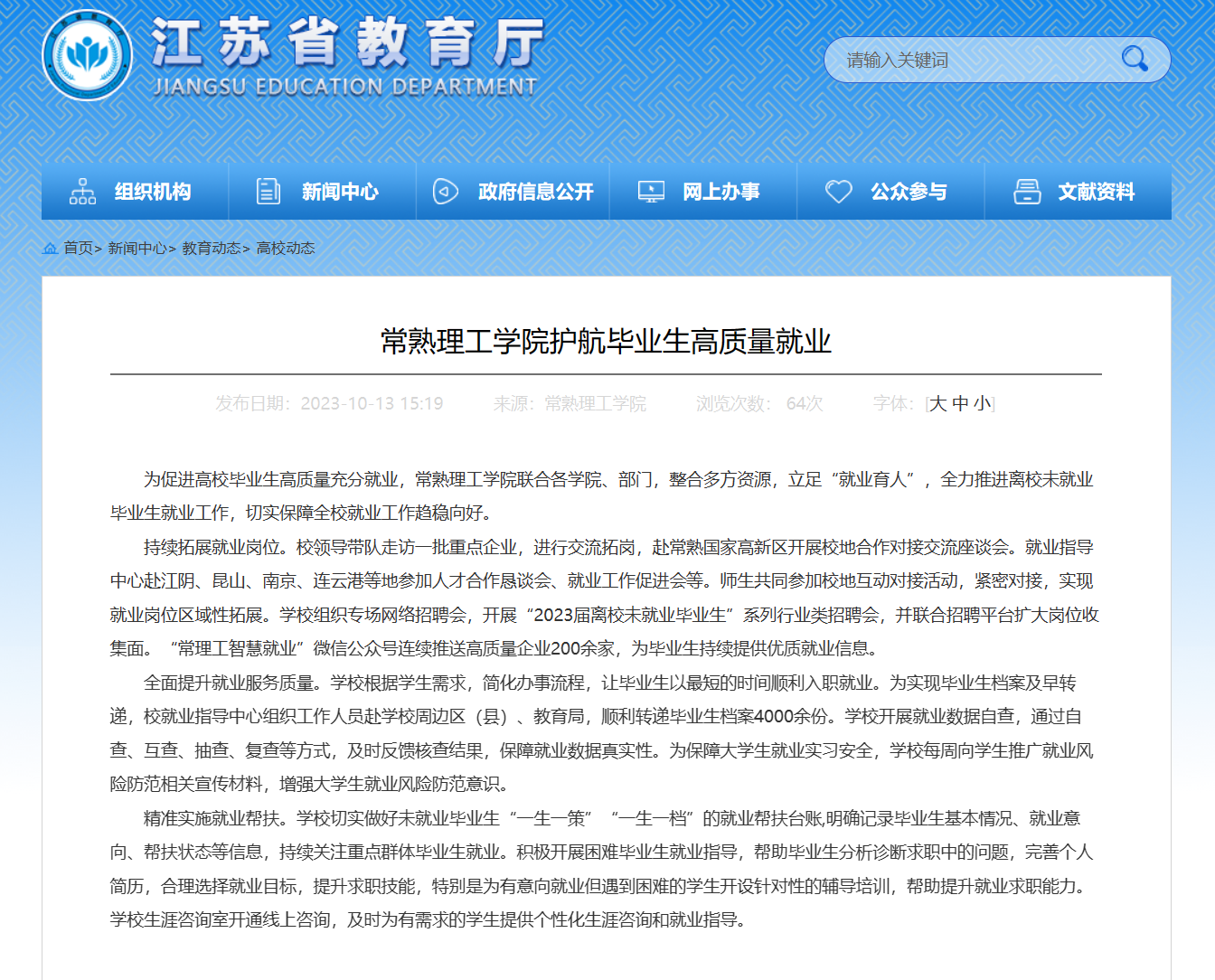Click the 网上办事 monitor icon
Image resolution: width=1215 pixels, height=980 pixels.
click(x=651, y=192)
